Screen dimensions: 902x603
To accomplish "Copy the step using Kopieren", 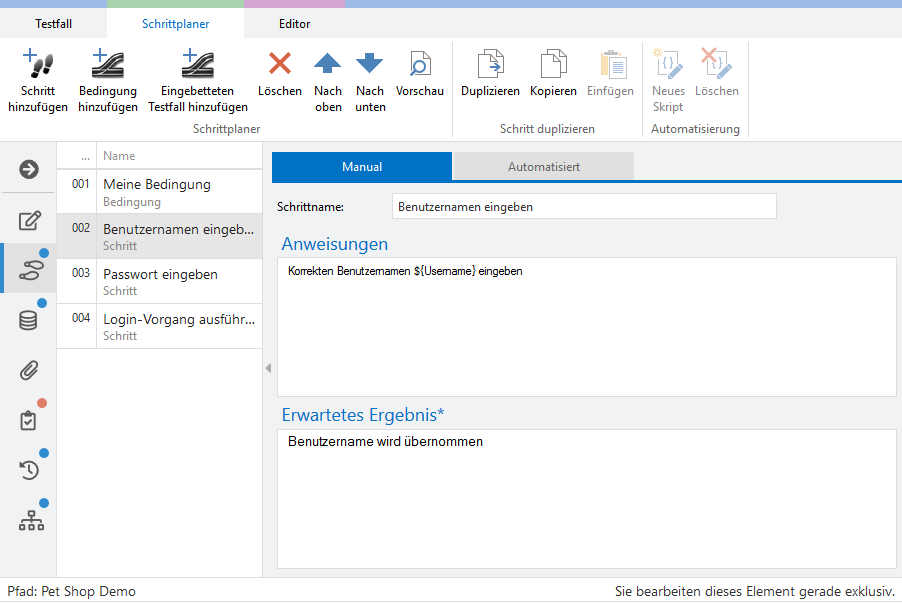I will [x=553, y=65].
